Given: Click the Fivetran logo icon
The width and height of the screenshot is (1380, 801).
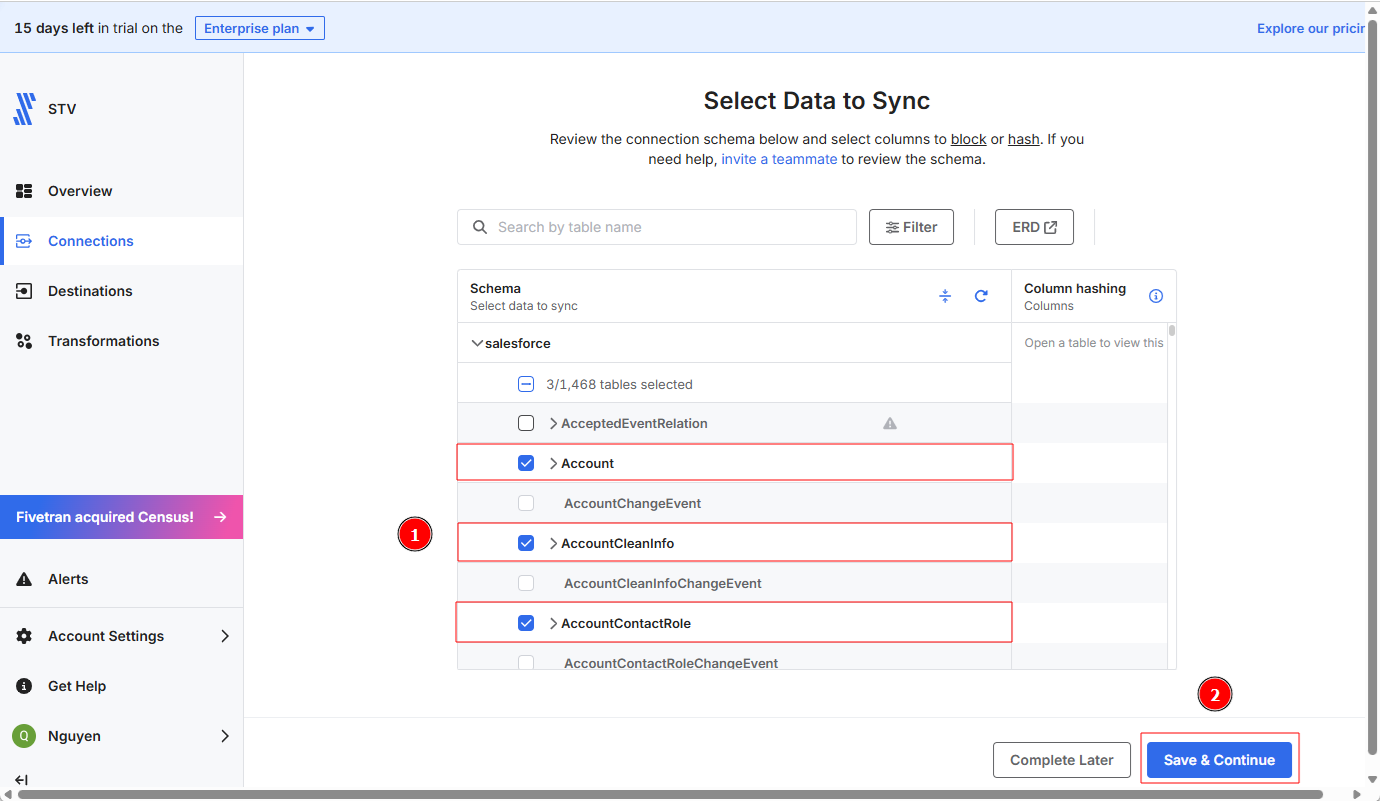Looking at the screenshot, I should [24, 109].
